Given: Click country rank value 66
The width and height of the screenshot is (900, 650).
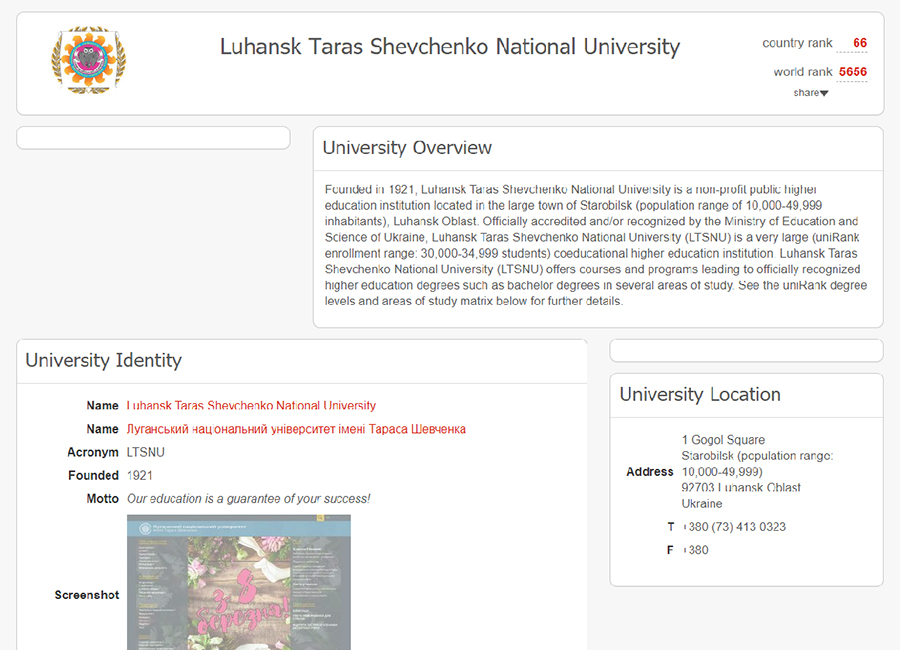Looking at the screenshot, I should tap(859, 43).
